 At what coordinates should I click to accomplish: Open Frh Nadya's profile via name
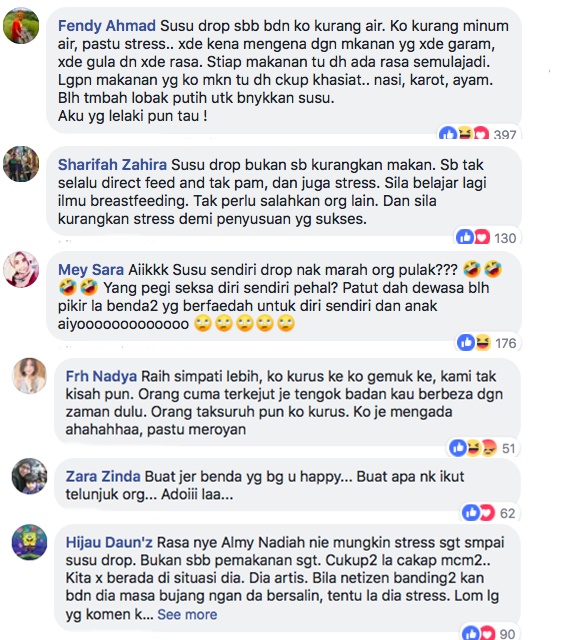[101, 376]
